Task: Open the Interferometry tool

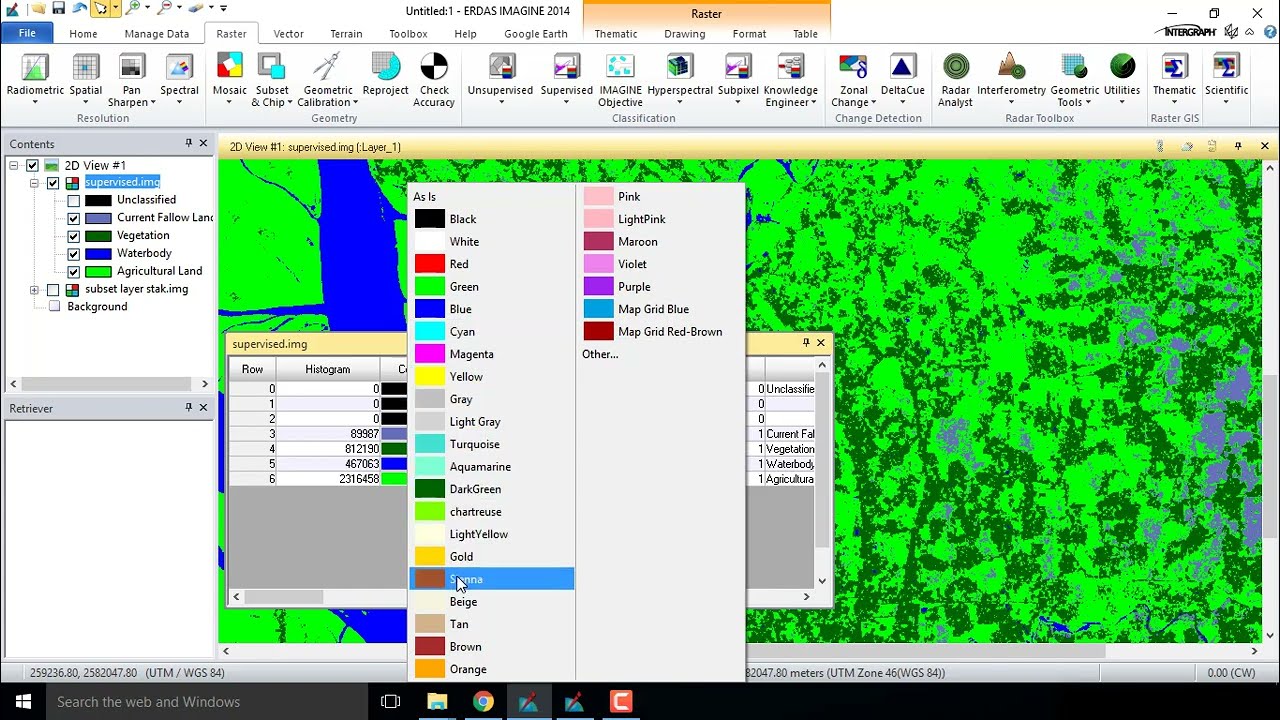Action: click(1011, 78)
